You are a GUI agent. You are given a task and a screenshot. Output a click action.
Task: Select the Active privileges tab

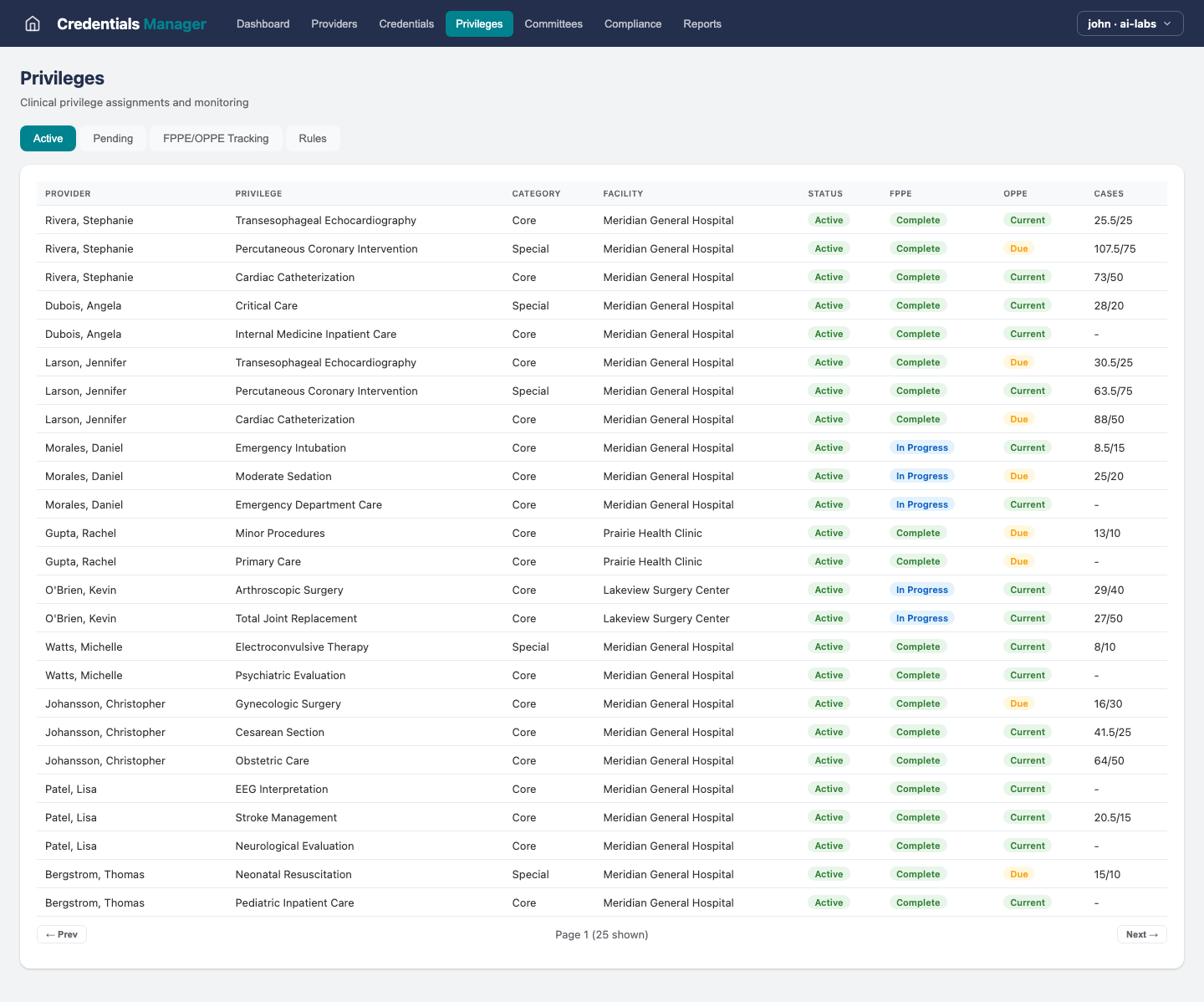click(x=48, y=138)
